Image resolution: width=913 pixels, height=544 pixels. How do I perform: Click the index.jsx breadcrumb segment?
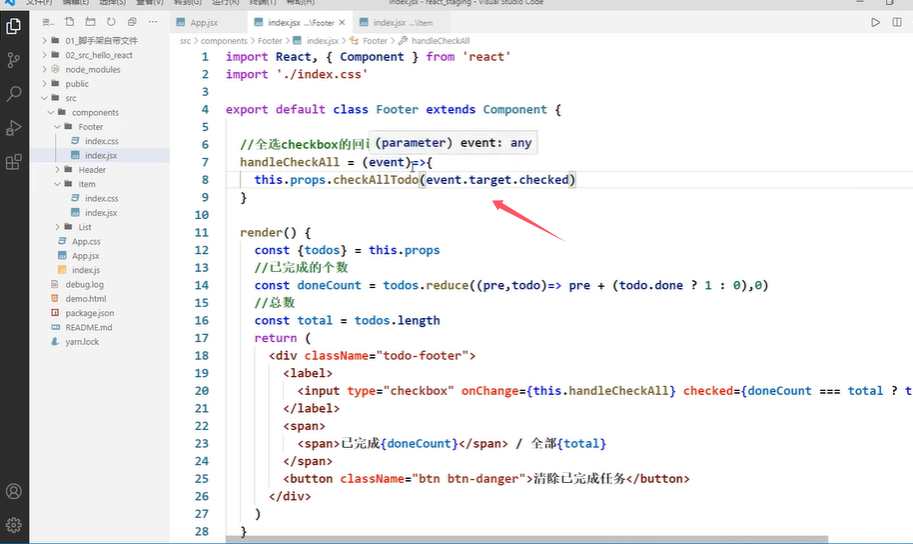pyautogui.click(x=322, y=41)
